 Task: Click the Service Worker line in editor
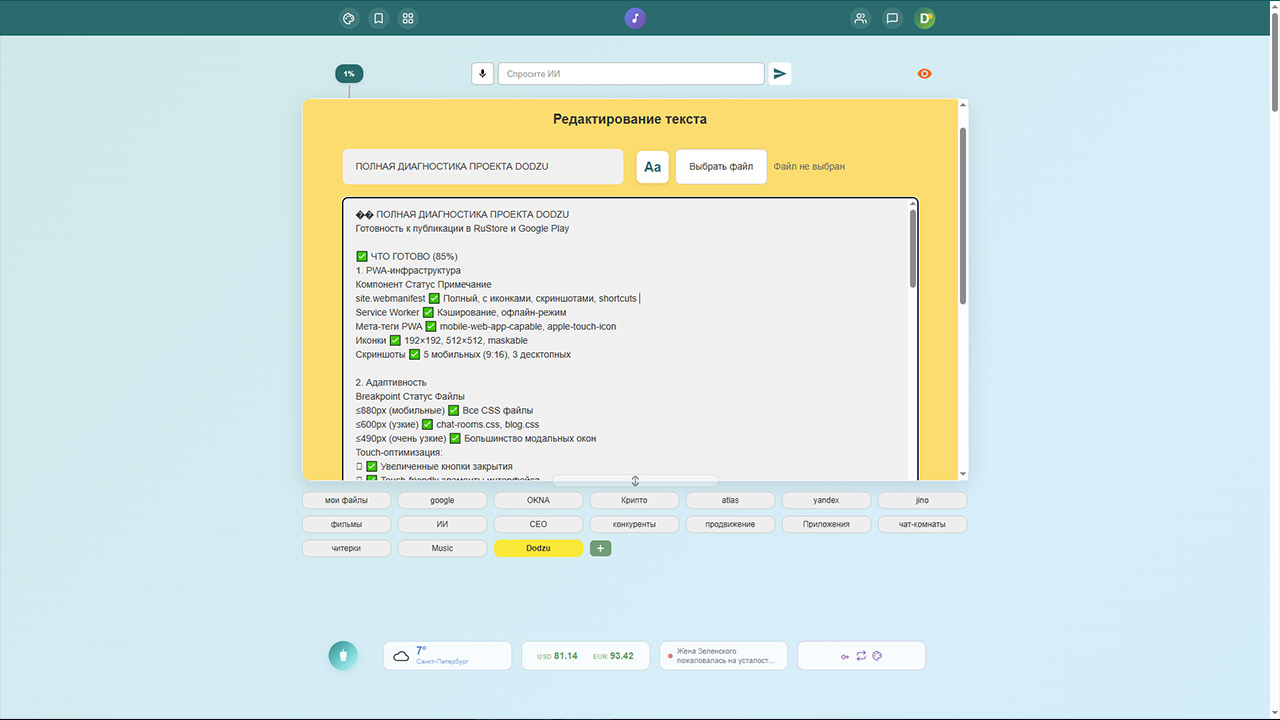pyautogui.click(x=461, y=313)
